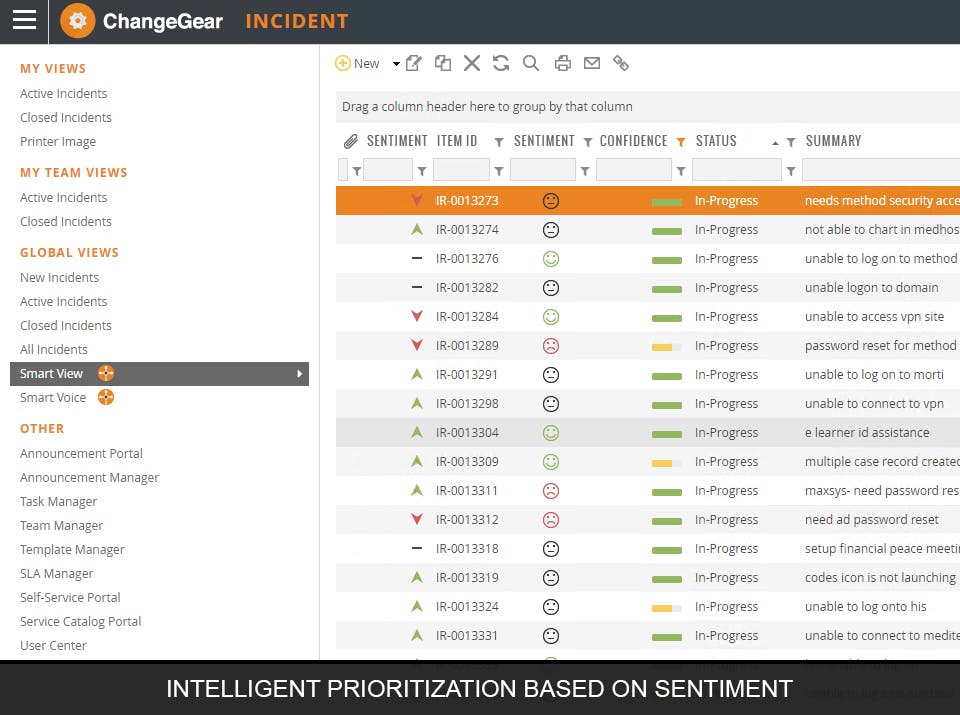Viewport: 960px width, 715px height.
Task: Print the incident list
Action: [562, 63]
